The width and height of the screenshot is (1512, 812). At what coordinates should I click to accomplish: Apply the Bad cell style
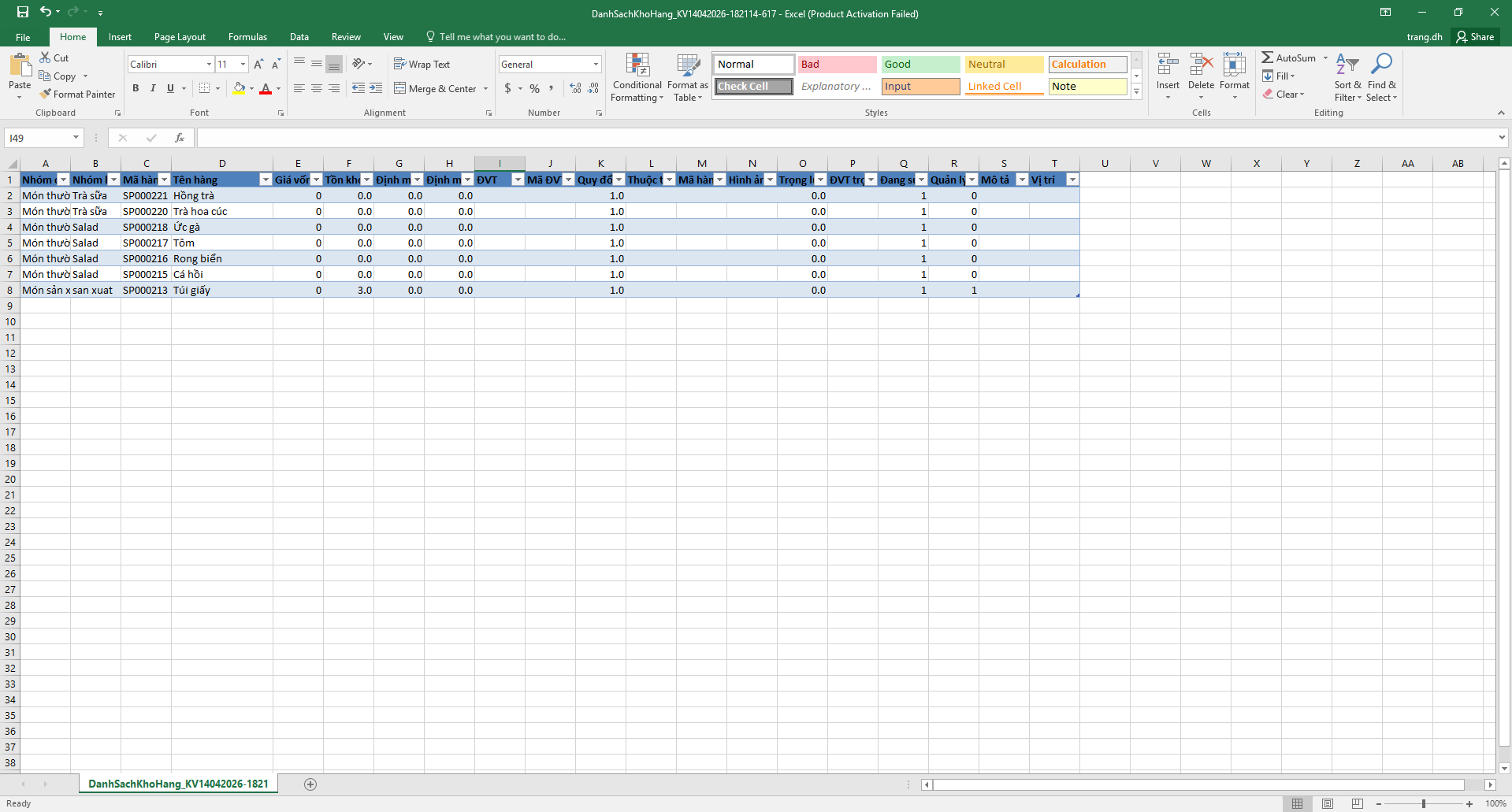pyautogui.click(x=837, y=65)
